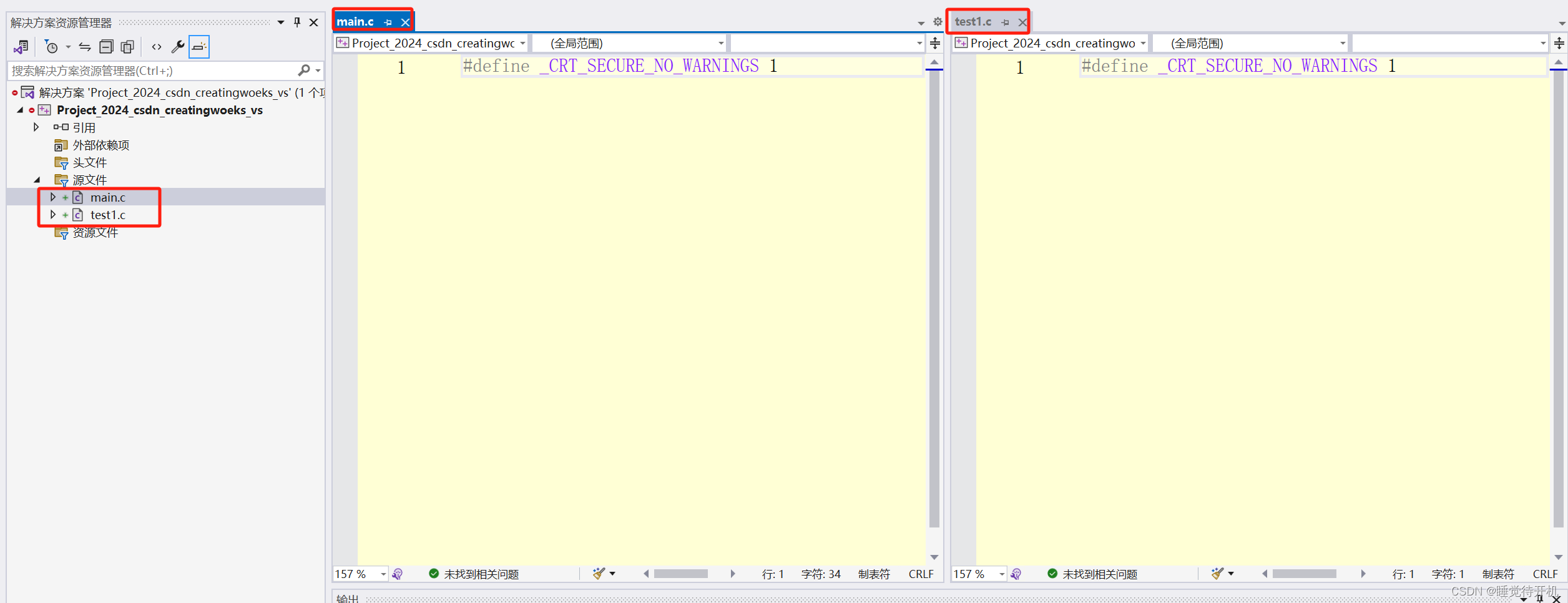Viewport: 1568px width, 603px height.
Task: Click the main.c horizontal scrollbar thumb
Action: [x=680, y=574]
